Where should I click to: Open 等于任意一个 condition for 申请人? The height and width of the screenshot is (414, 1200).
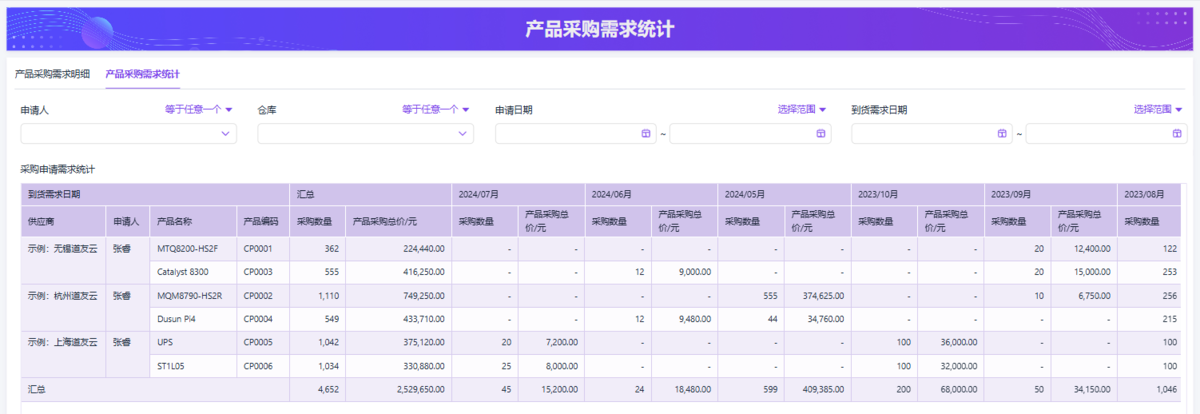pyautogui.click(x=198, y=110)
